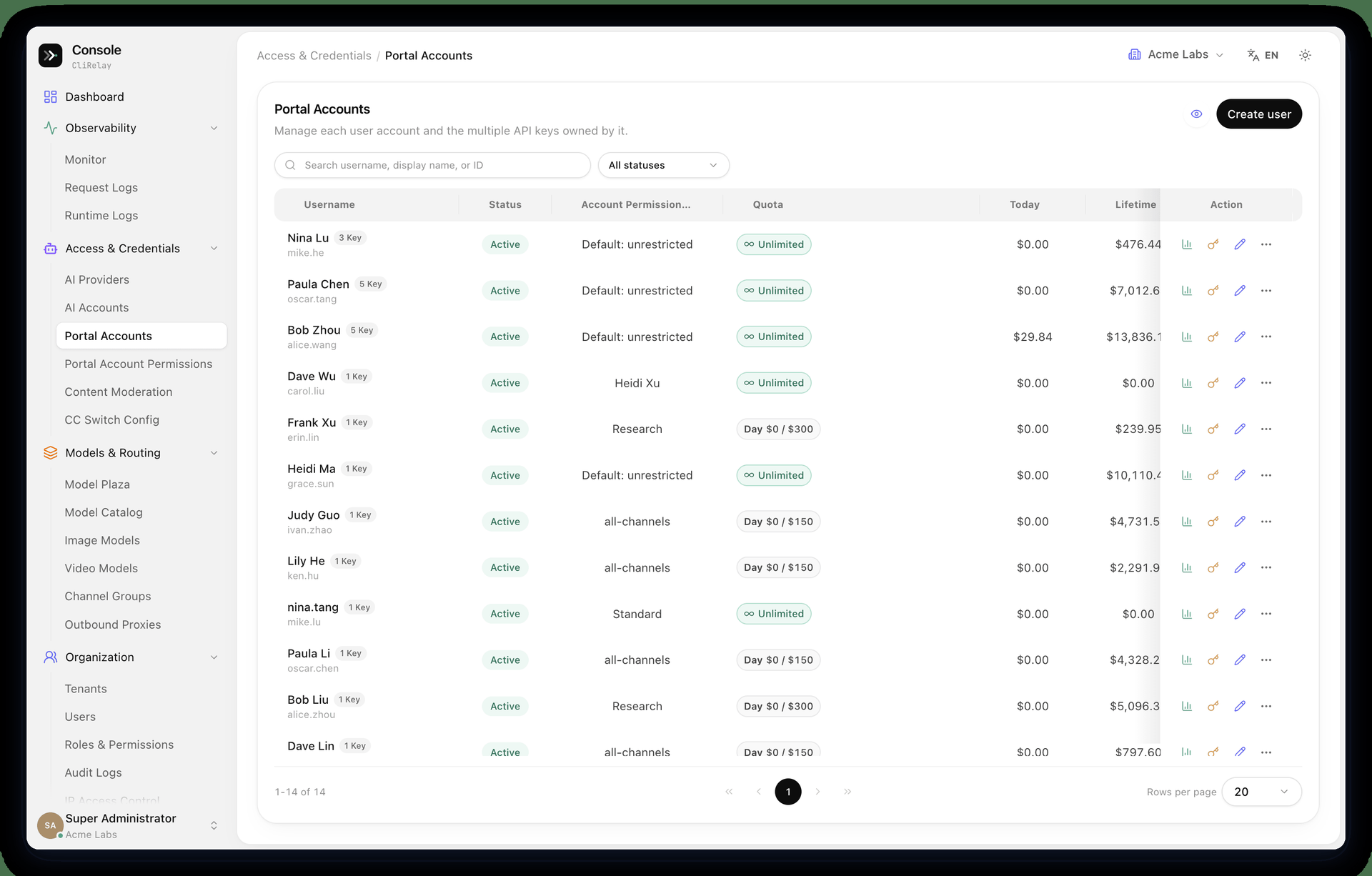The height and width of the screenshot is (876, 1372).
Task: Edit Judy Guo account via pencil icon
Action: [x=1240, y=522]
